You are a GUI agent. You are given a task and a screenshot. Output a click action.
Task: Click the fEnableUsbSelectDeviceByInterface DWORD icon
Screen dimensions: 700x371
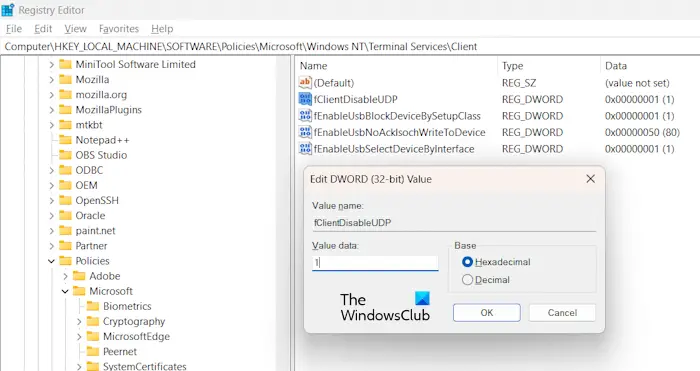pos(305,149)
